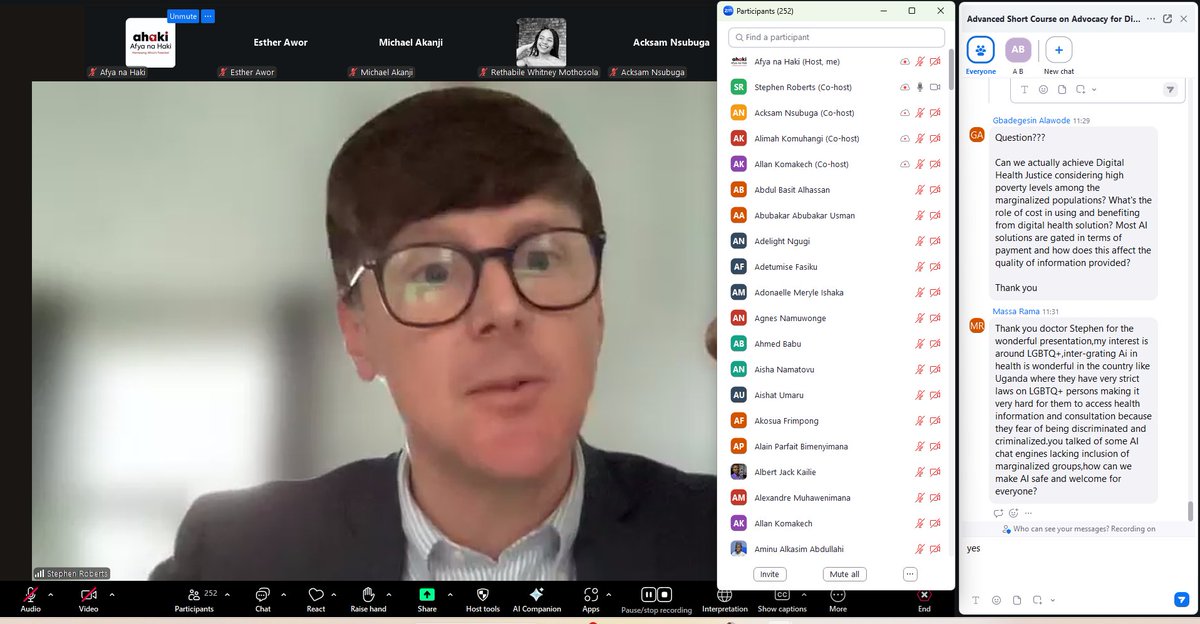This screenshot has width=1200, height=624.
Task: Attach file icon beside the blue send button
Action: tap(1017, 600)
